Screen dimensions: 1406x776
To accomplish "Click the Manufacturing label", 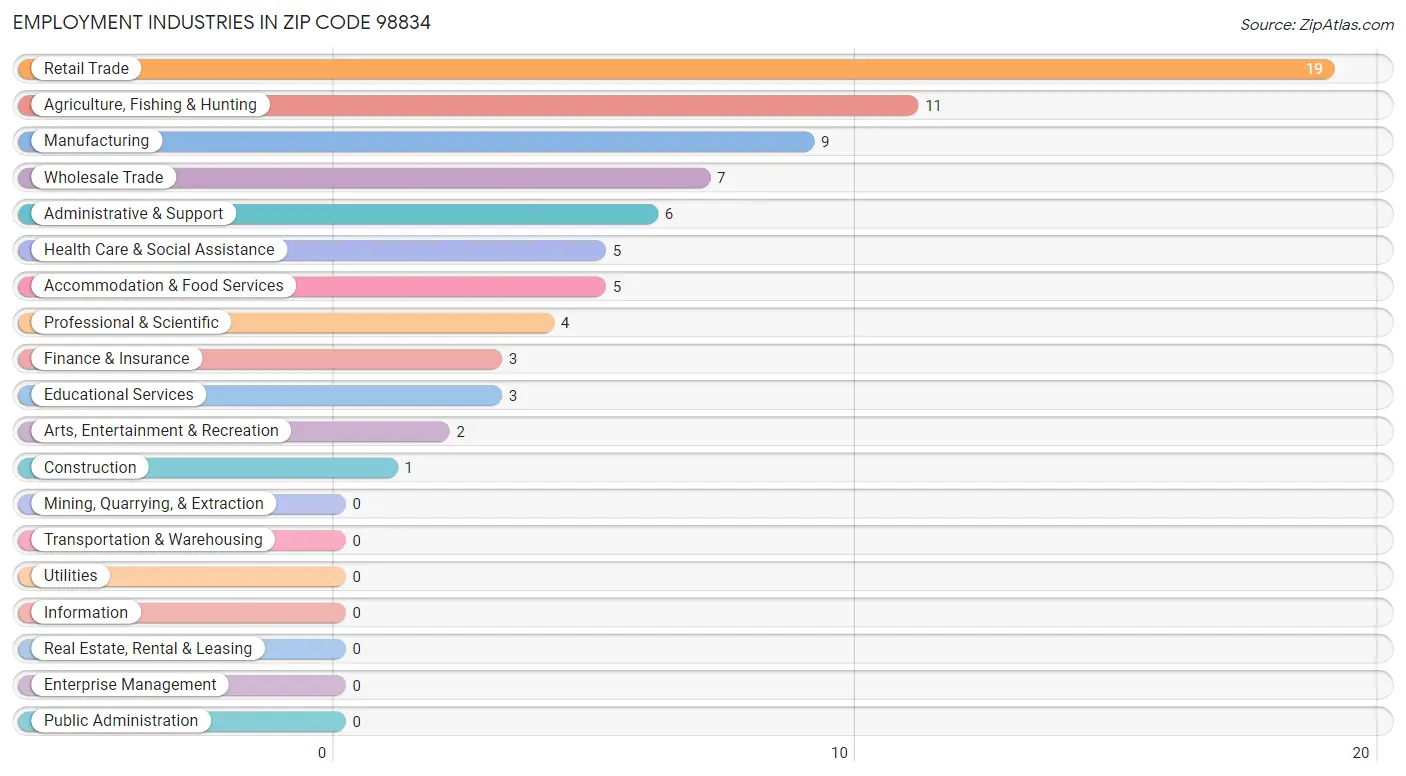I will coord(96,141).
